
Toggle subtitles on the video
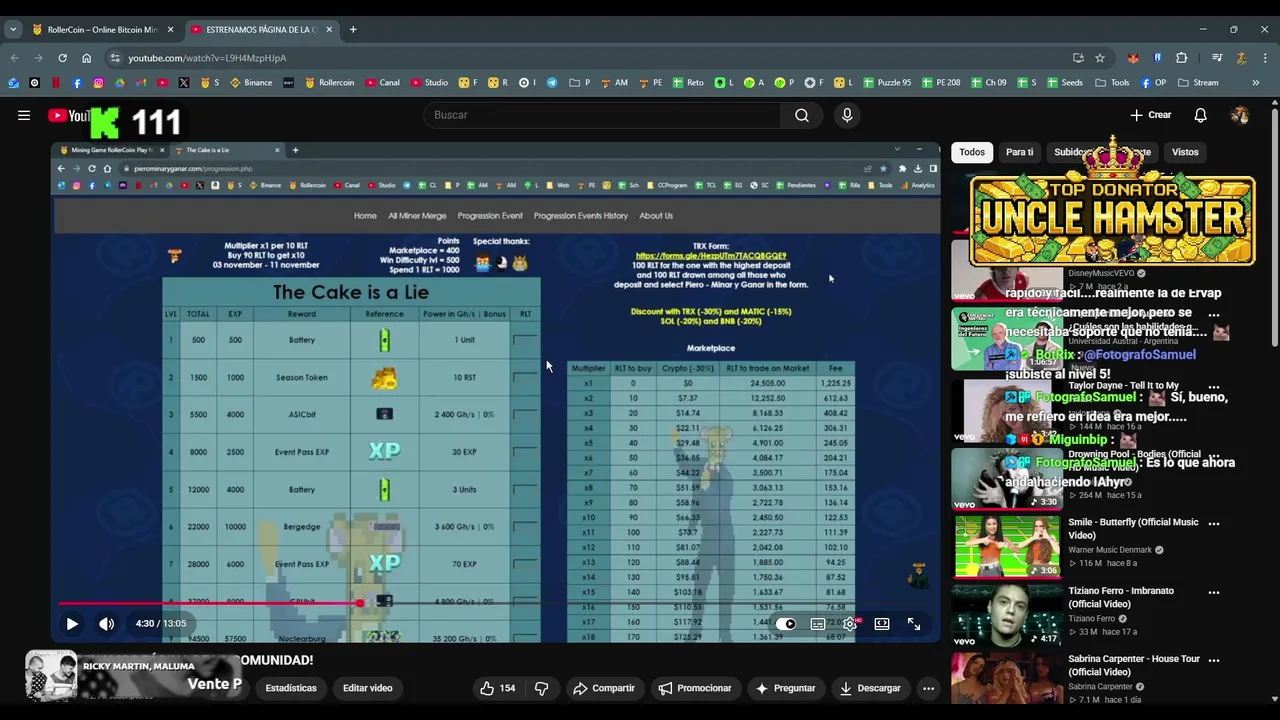coord(818,624)
